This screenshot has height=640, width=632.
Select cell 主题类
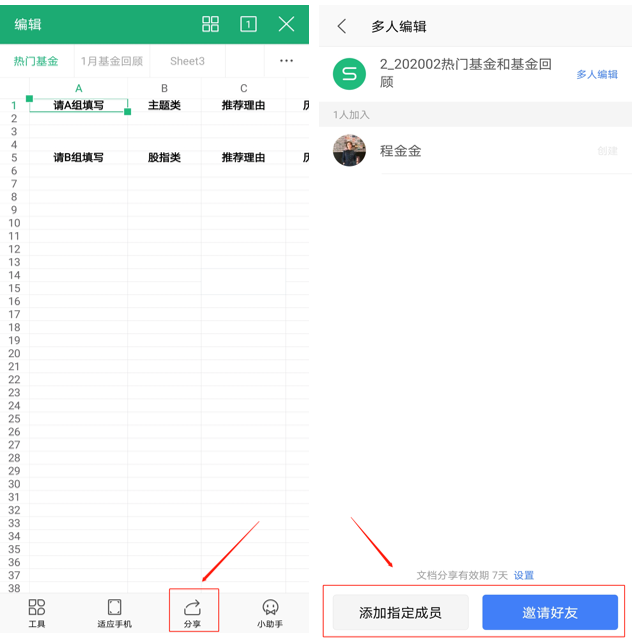click(x=164, y=105)
